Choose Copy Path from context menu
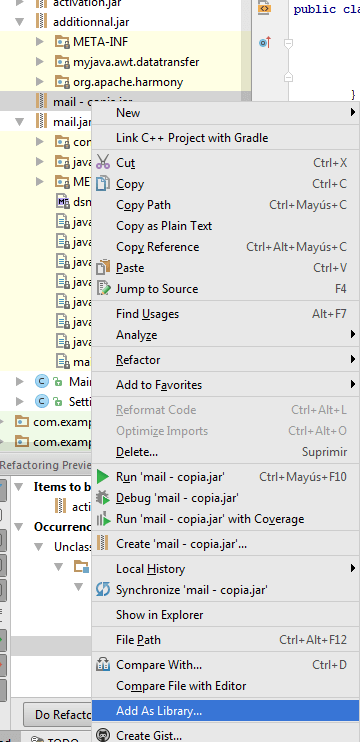 (225, 205)
